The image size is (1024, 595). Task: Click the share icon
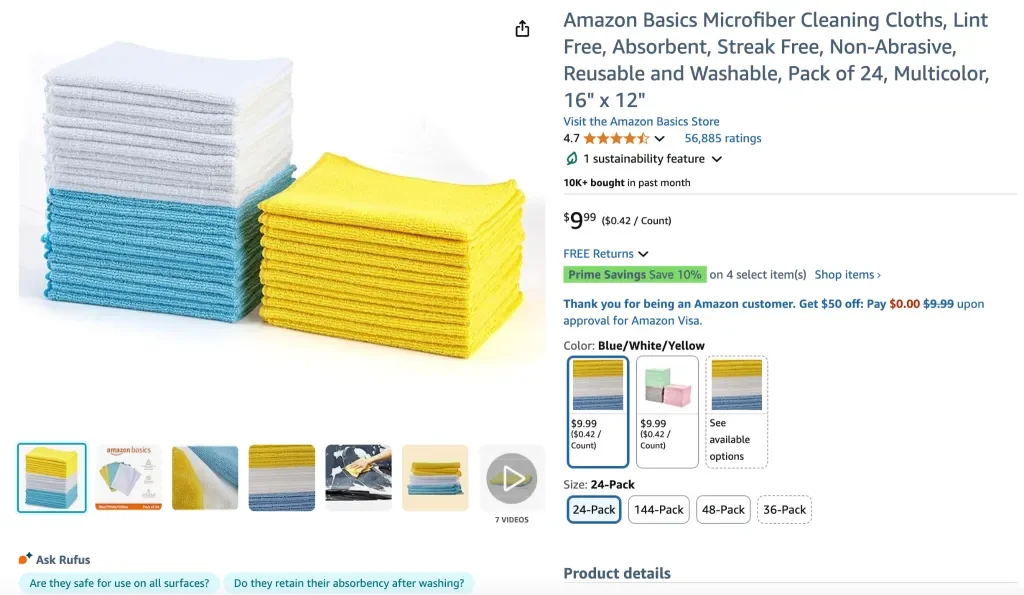point(521,28)
